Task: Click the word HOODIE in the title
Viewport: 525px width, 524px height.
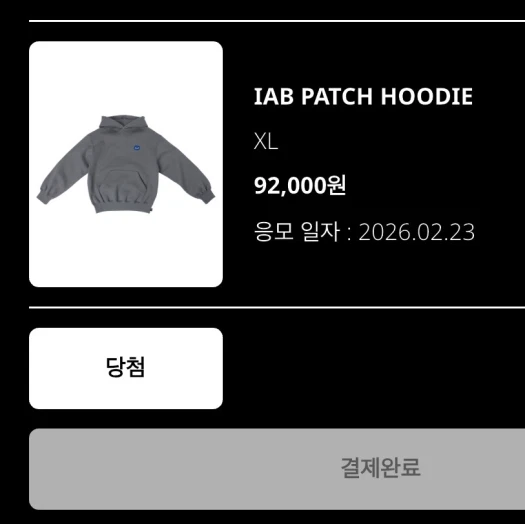Action: coord(427,96)
